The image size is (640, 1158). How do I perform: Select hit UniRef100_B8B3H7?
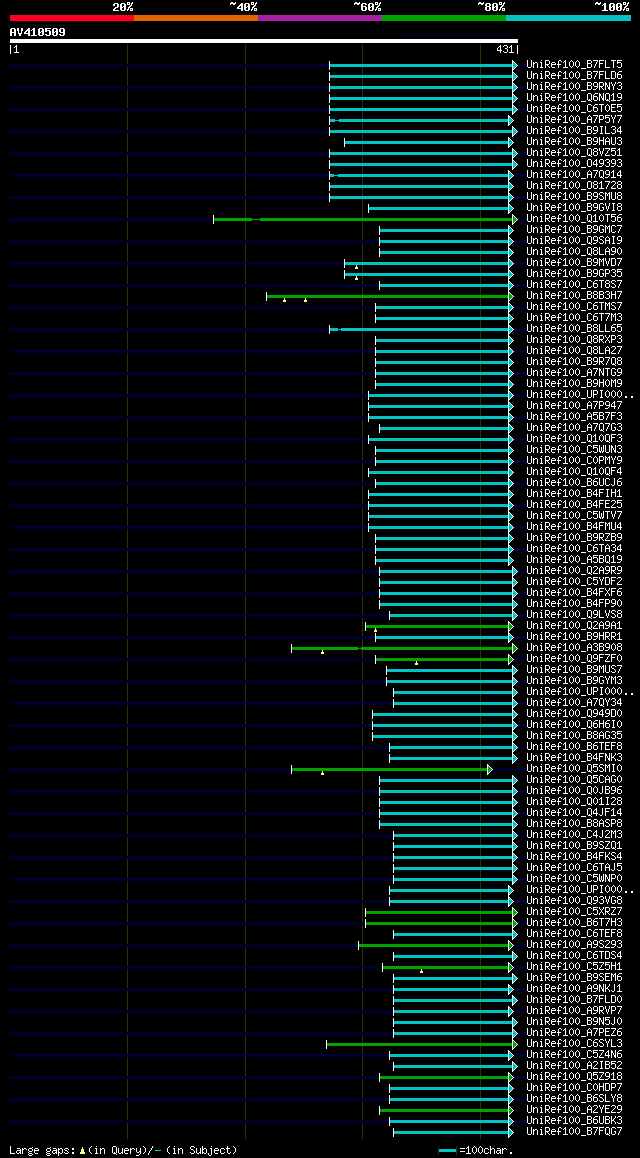point(574,296)
